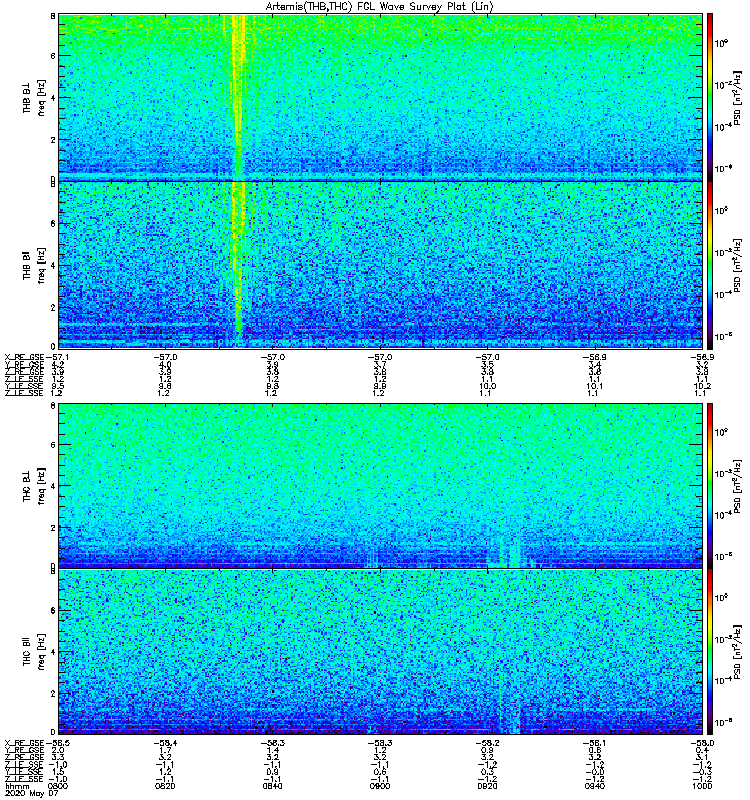Click the '-58.1' X position value
Viewport: 750px width, 800px height.
pos(594,743)
